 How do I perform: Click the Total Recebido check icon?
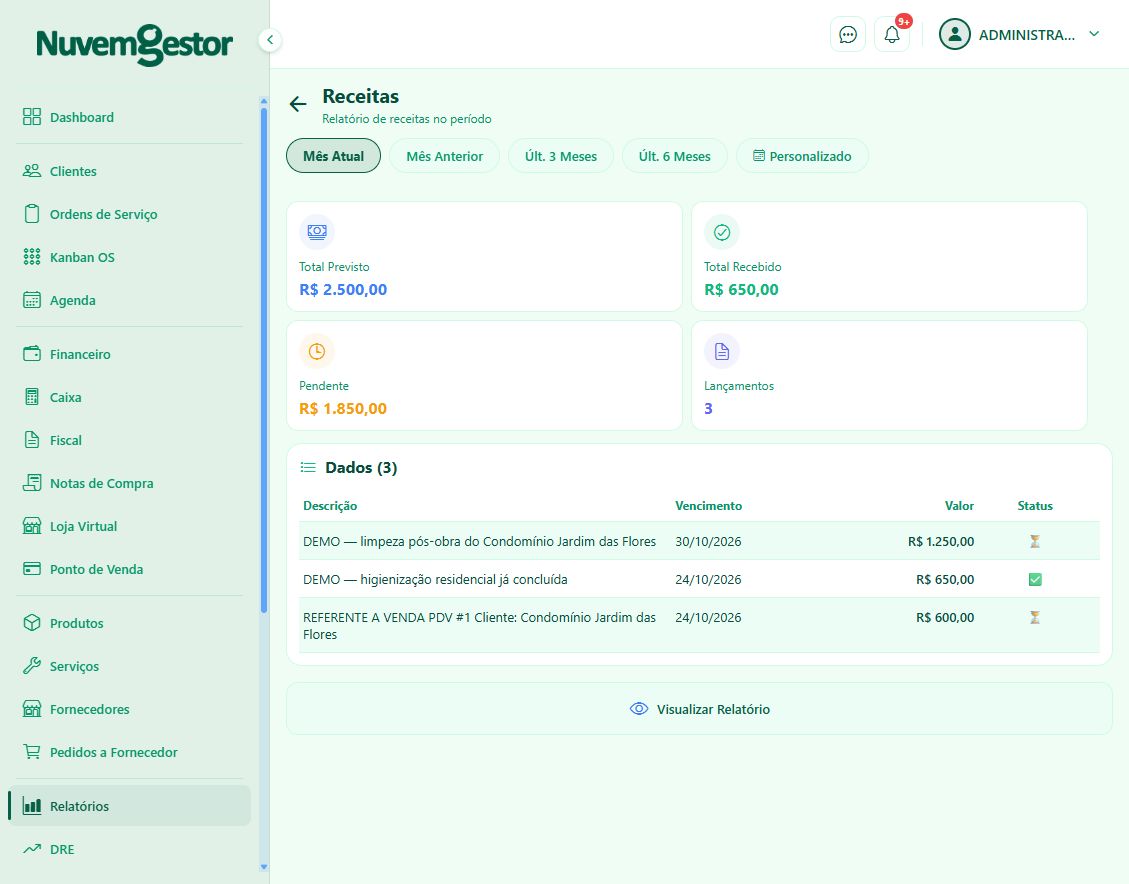(x=721, y=232)
